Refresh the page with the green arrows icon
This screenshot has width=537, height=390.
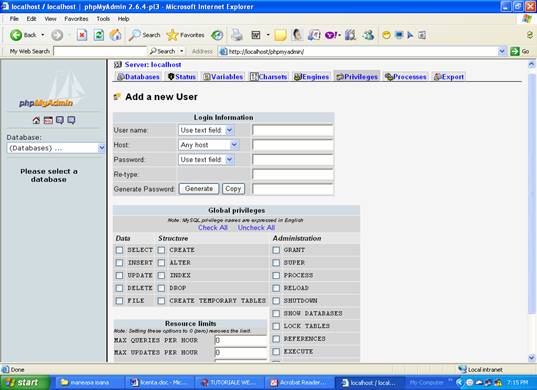pyautogui.click(x=99, y=35)
